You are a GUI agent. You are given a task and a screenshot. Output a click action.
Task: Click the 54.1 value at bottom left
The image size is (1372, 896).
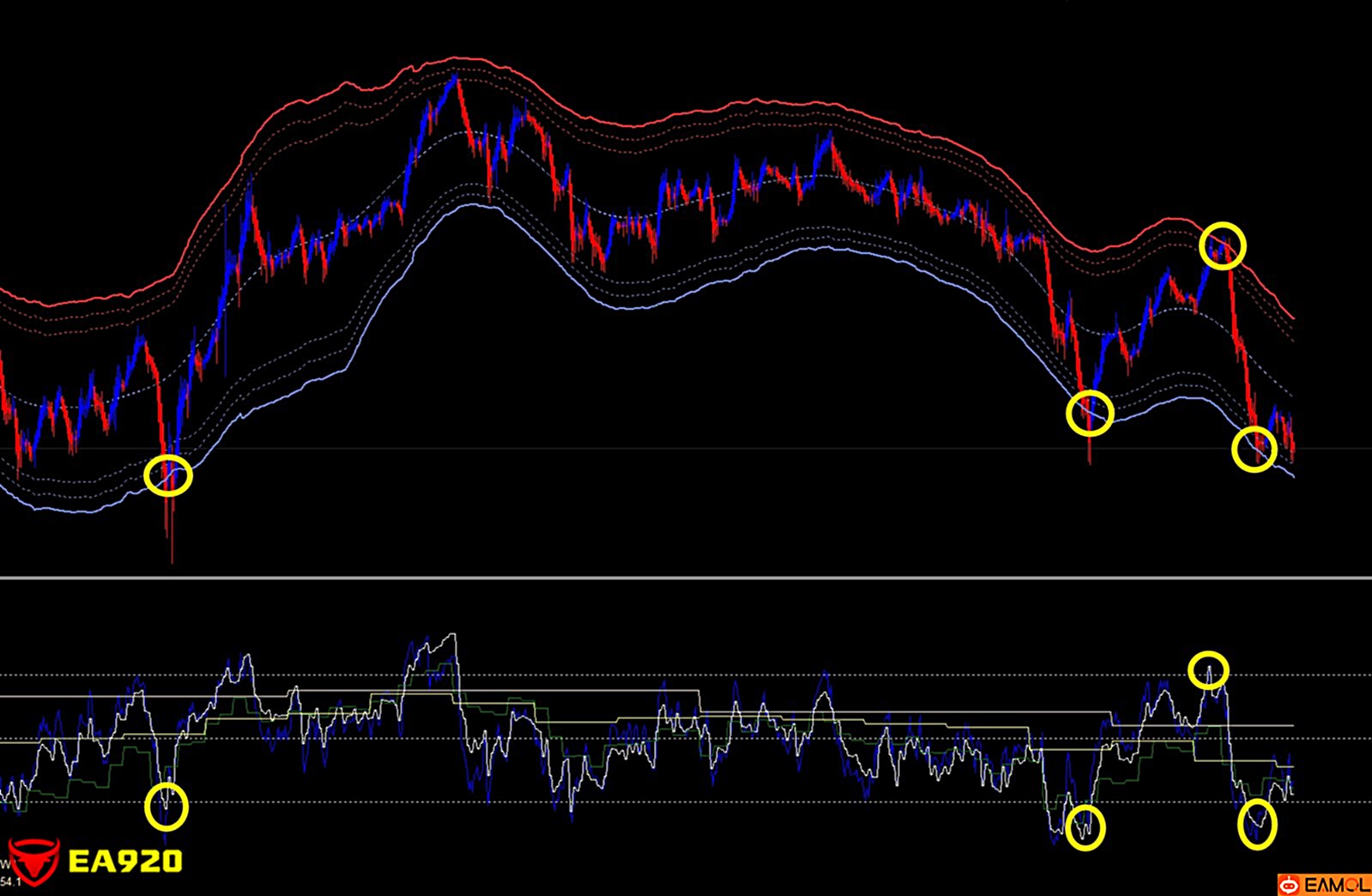10,881
